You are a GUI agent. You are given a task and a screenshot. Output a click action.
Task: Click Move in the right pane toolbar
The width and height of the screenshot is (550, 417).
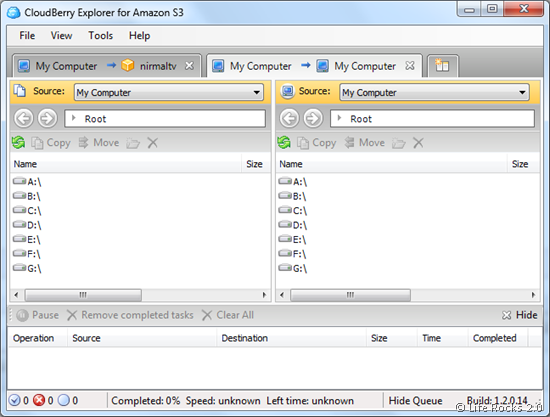(364, 143)
